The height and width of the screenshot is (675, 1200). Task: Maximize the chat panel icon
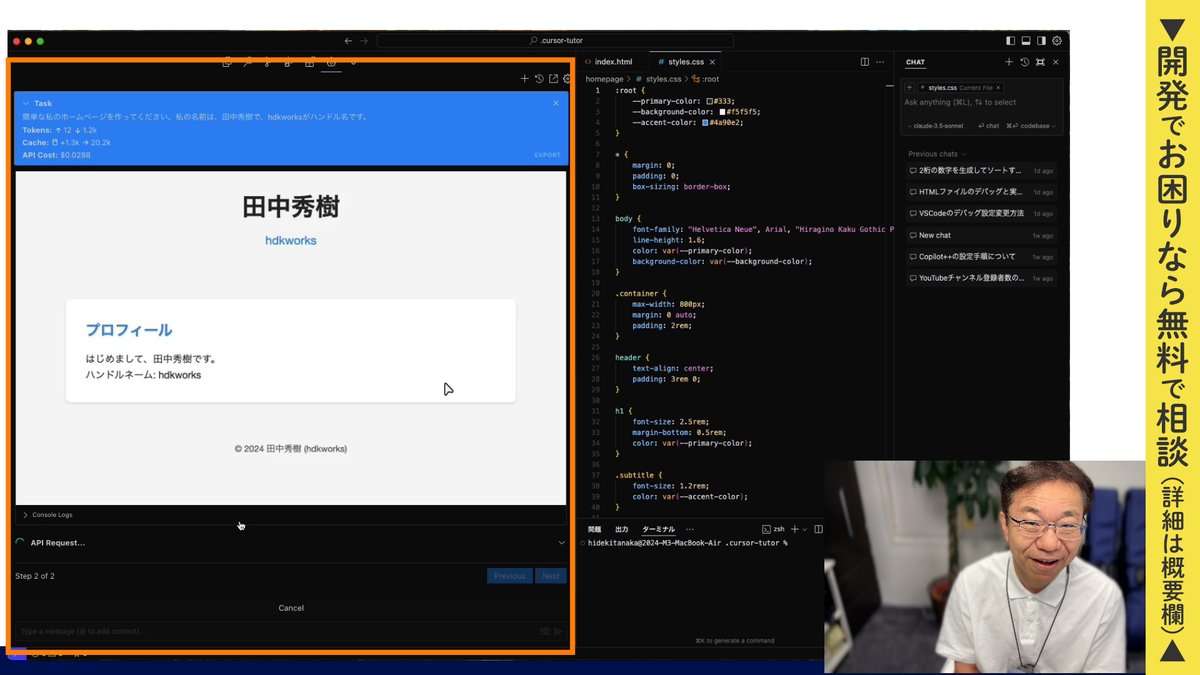tap(1040, 62)
